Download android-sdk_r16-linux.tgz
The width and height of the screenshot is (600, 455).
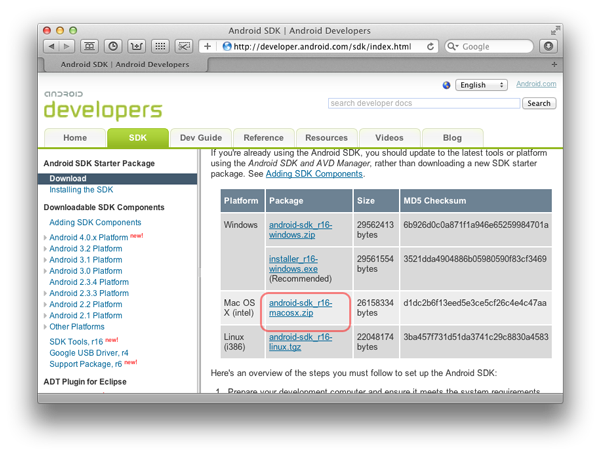pos(300,342)
